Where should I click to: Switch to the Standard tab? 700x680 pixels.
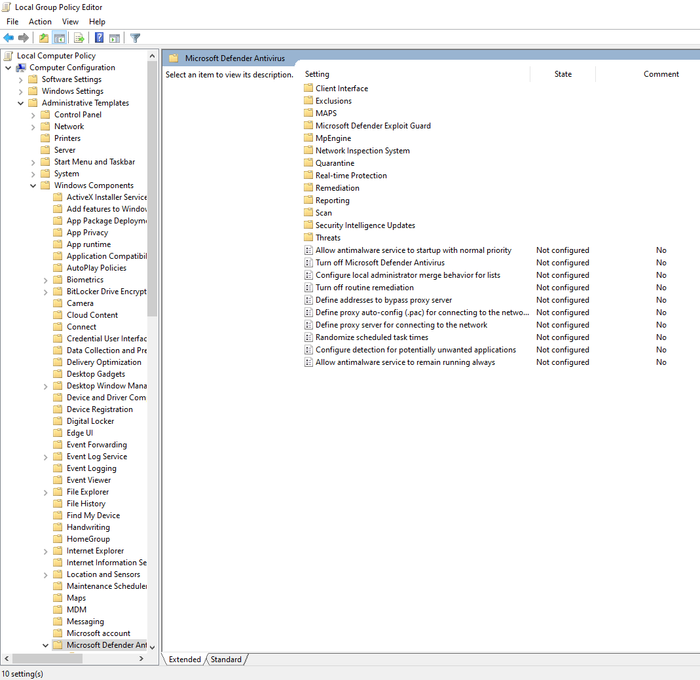pos(226,659)
